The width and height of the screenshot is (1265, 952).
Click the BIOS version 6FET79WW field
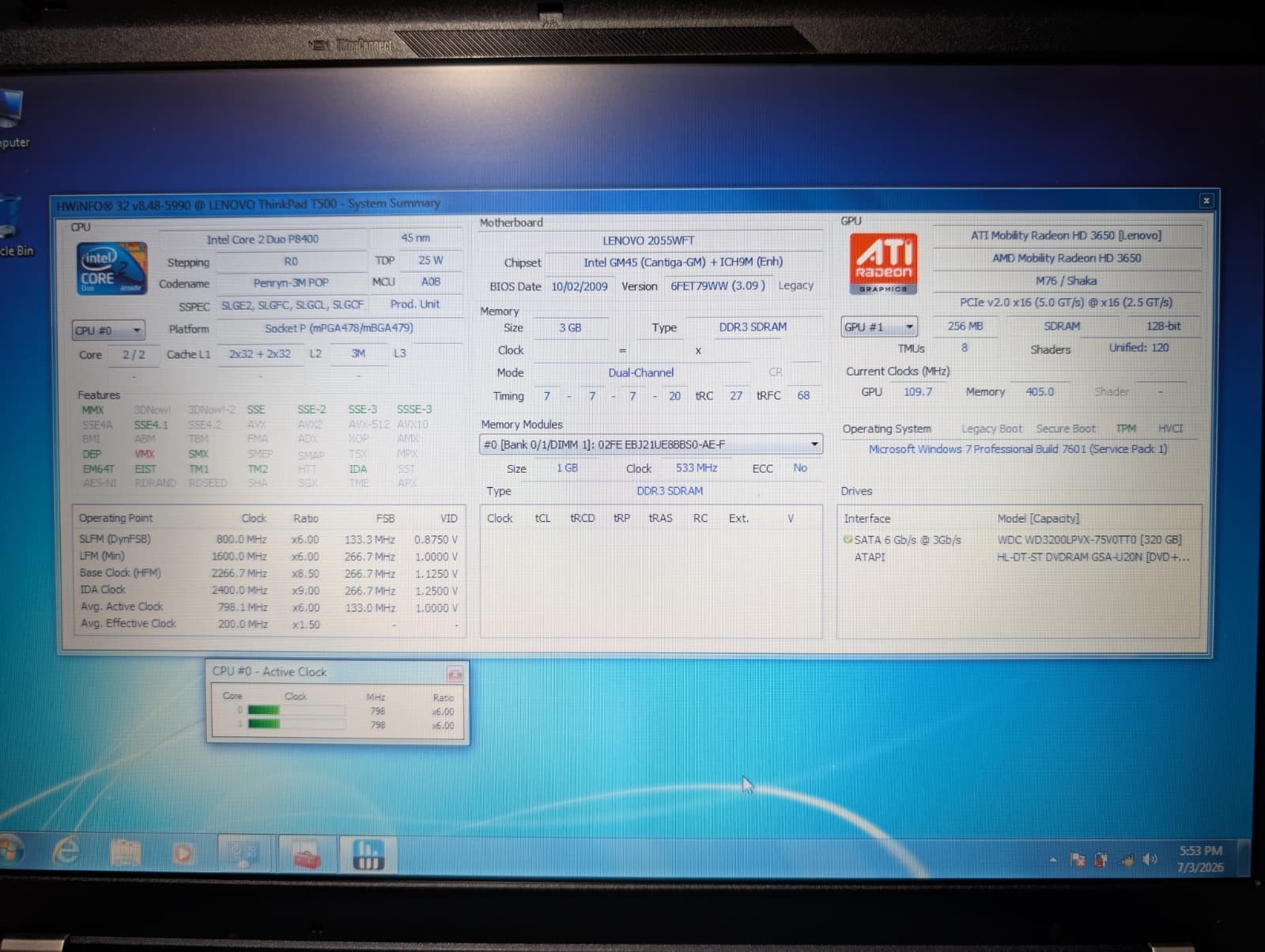717,285
